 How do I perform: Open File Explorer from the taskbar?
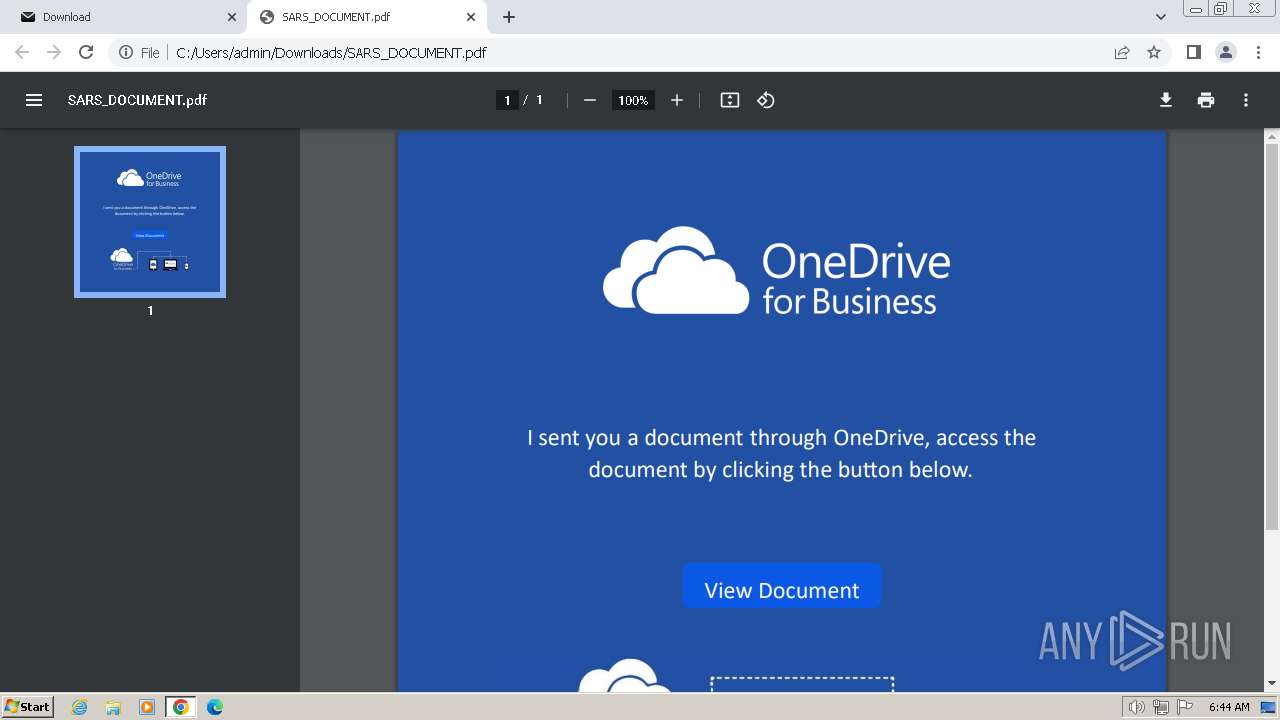click(113, 707)
